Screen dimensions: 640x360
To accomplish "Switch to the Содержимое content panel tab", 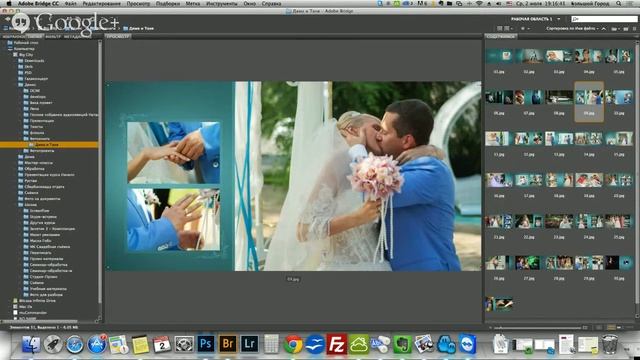I will tap(501, 36).
